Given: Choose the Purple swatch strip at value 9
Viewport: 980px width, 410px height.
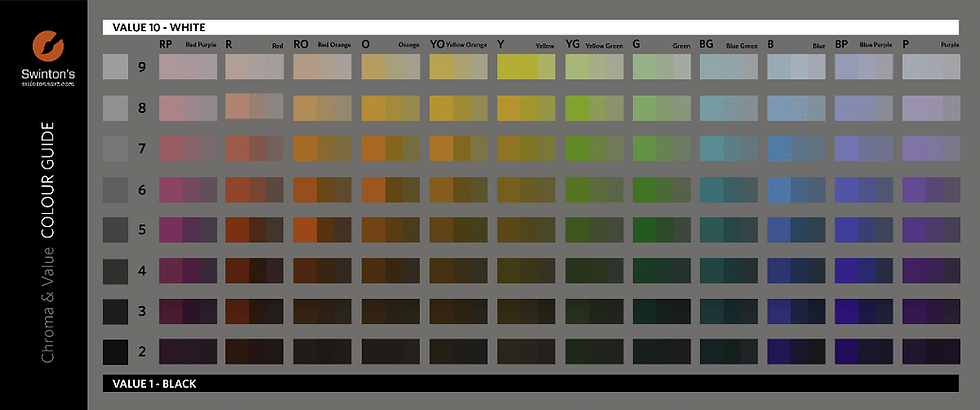Looking at the screenshot, I should pos(931,66).
